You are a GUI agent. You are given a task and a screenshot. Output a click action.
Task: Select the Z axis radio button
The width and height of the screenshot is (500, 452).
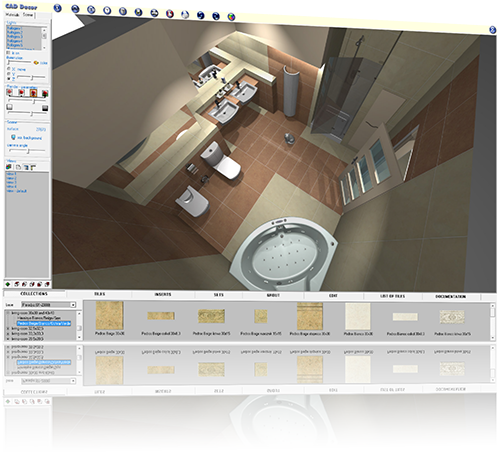click(9, 79)
